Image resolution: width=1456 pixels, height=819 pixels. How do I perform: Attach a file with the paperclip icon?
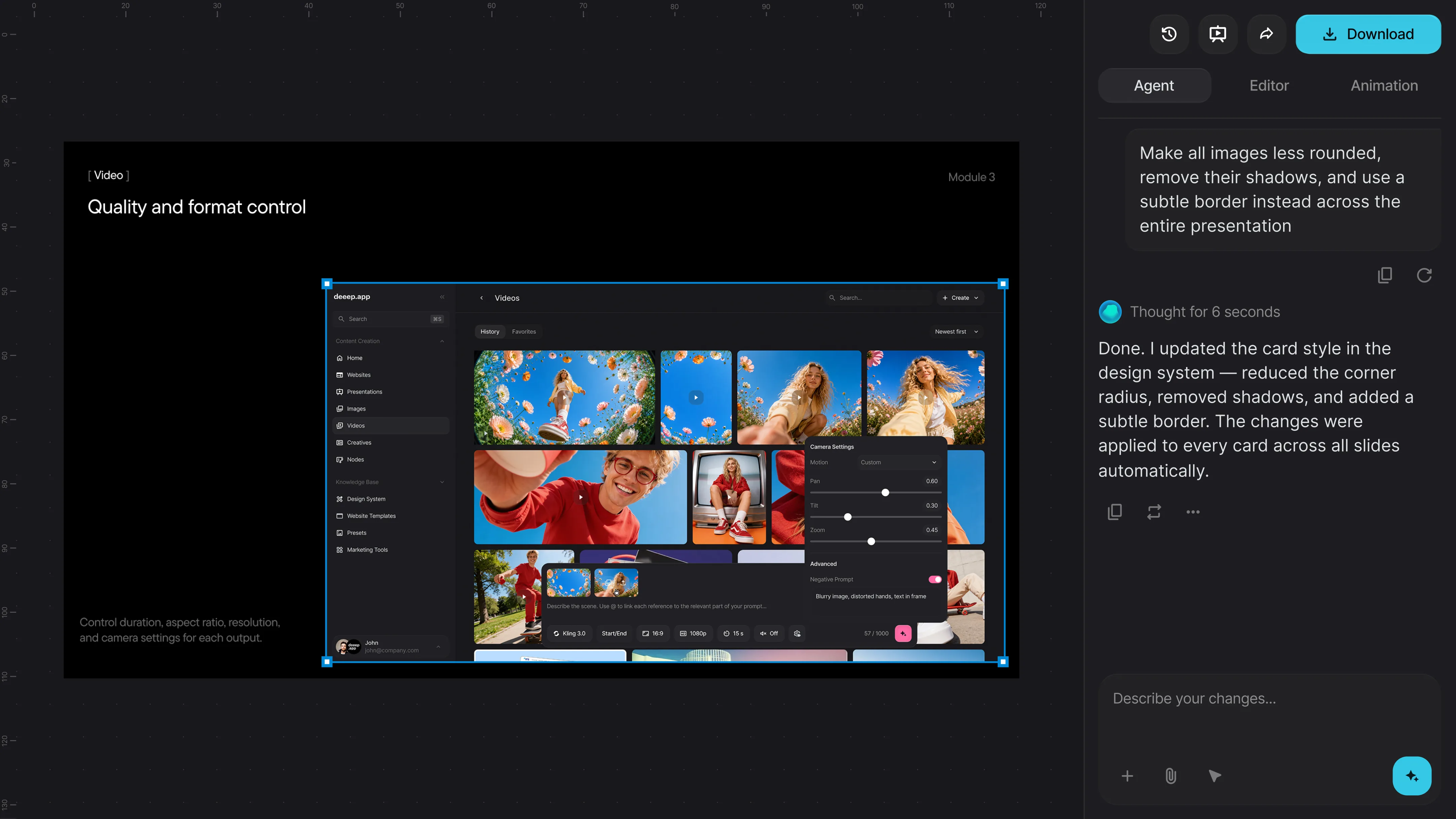point(1171,776)
